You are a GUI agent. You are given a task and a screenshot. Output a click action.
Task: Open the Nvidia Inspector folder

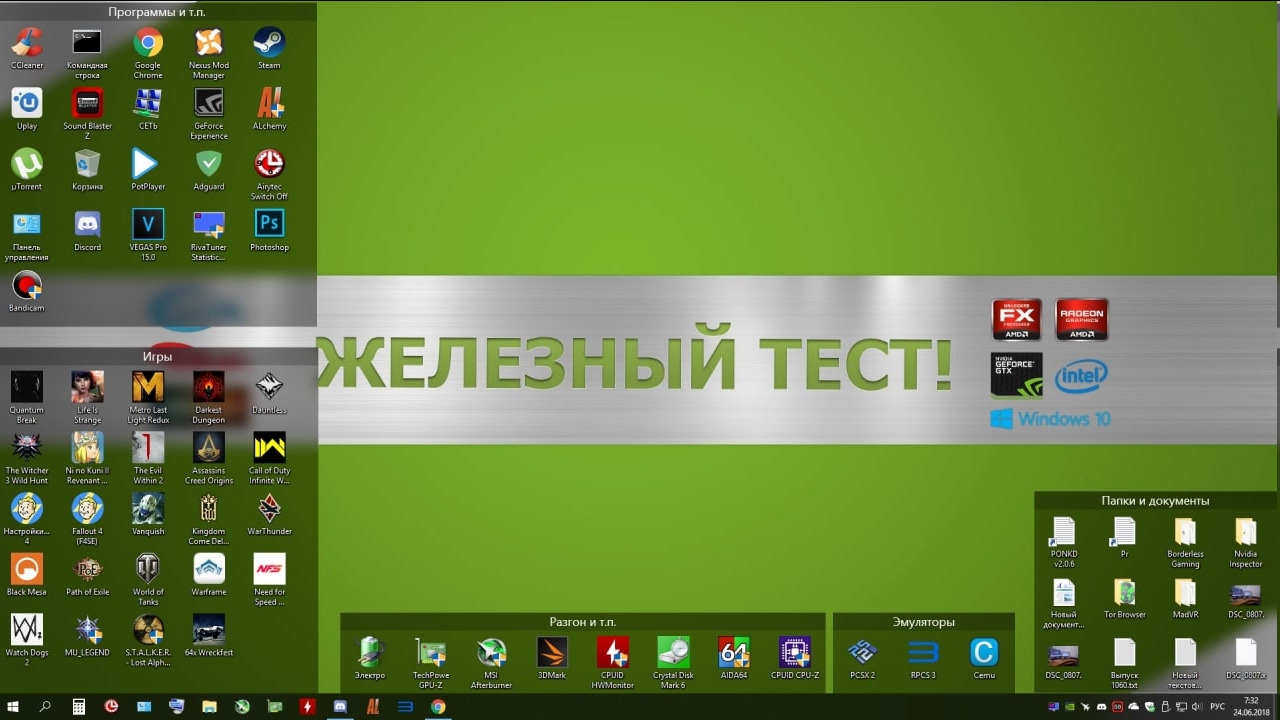pos(1245,533)
